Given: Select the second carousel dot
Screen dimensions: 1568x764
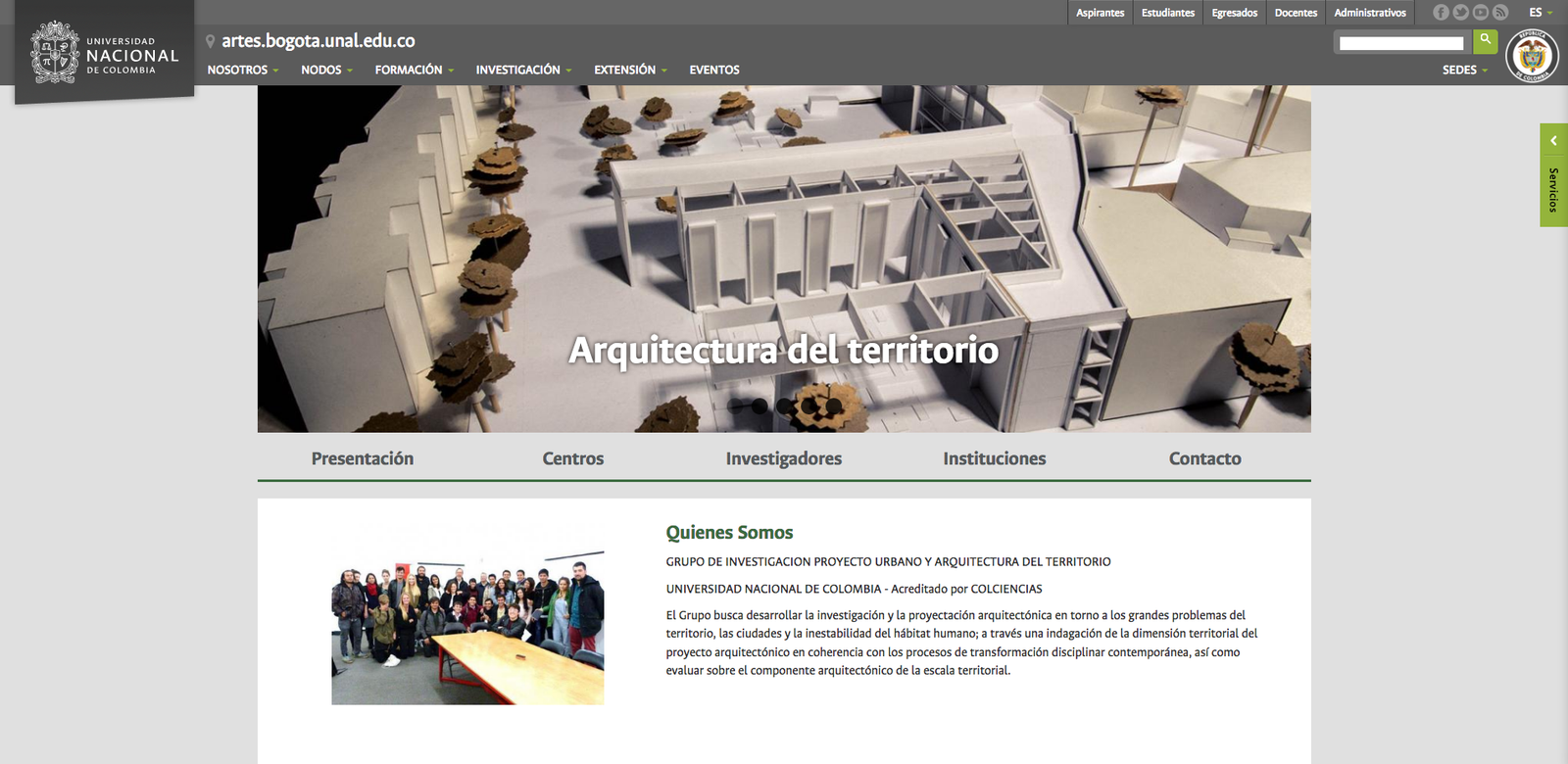Looking at the screenshot, I should coord(759,406).
